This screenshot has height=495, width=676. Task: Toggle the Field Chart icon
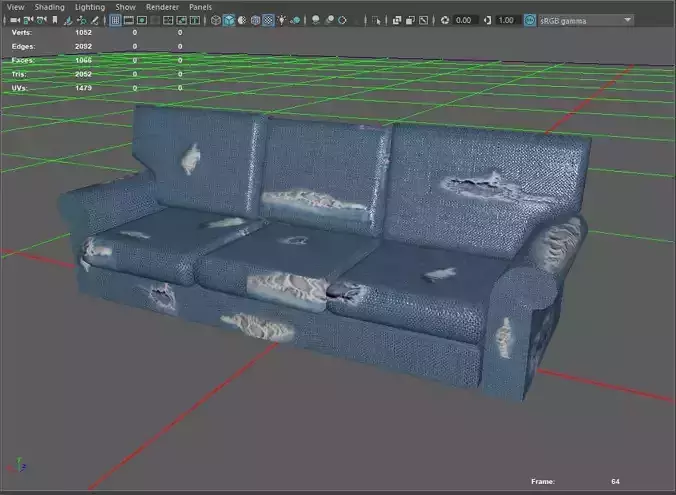tap(168, 20)
